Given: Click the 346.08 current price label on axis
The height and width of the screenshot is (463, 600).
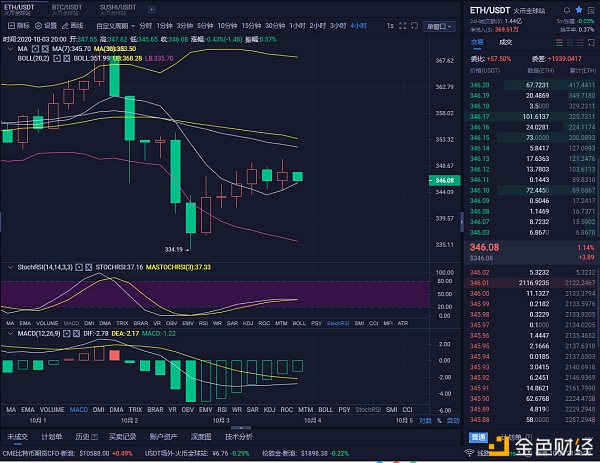Looking at the screenshot, I should click(444, 180).
